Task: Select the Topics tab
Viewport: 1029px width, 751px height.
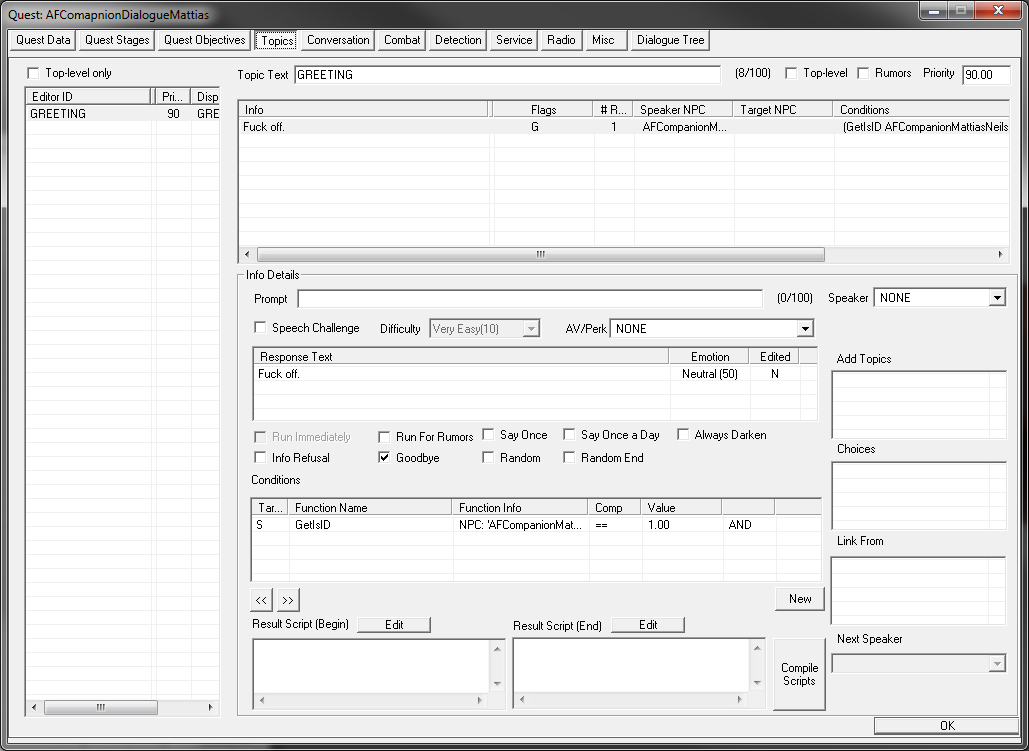Action: (277, 40)
